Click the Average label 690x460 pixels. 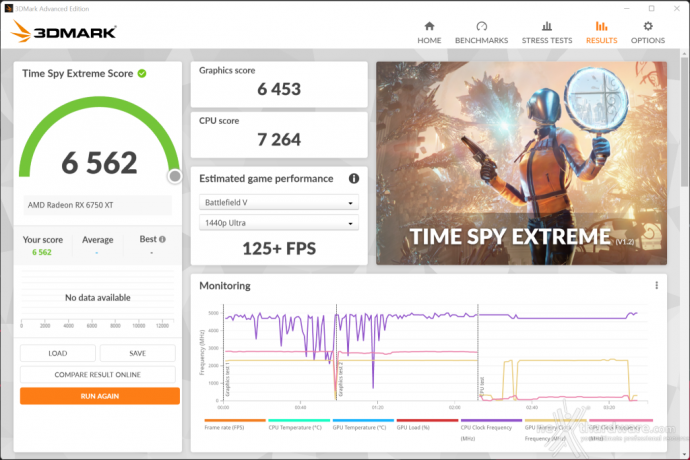click(98, 239)
